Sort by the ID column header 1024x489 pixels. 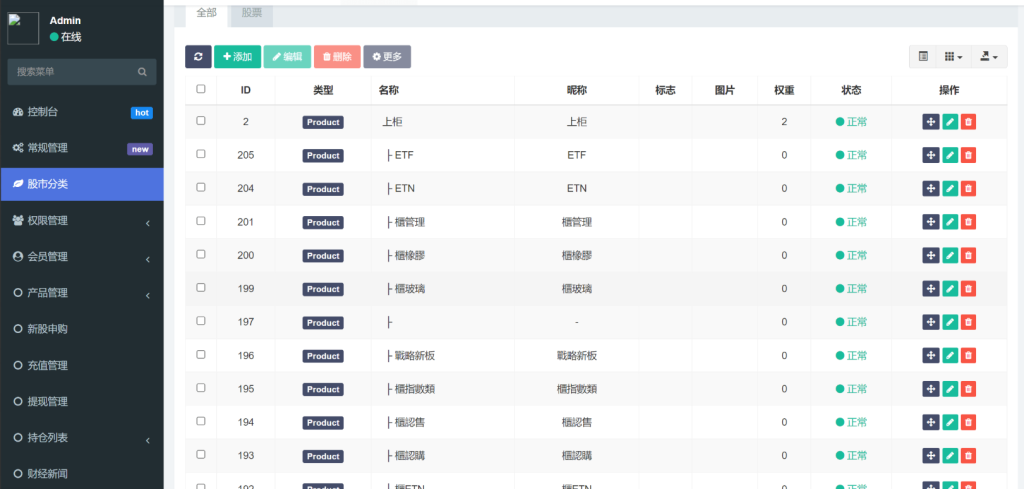[246, 90]
